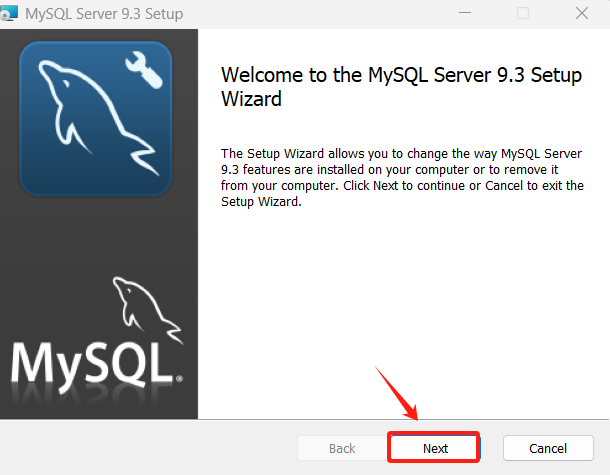Click the MySQL dolphin wrench logo image
This screenshot has height=475, width=610.
(96, 118)
